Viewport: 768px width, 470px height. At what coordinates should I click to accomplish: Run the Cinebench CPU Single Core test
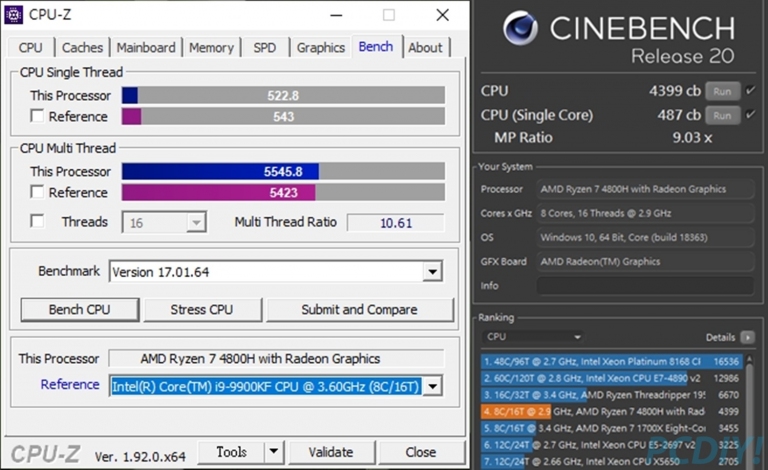(x=722, y=116)
